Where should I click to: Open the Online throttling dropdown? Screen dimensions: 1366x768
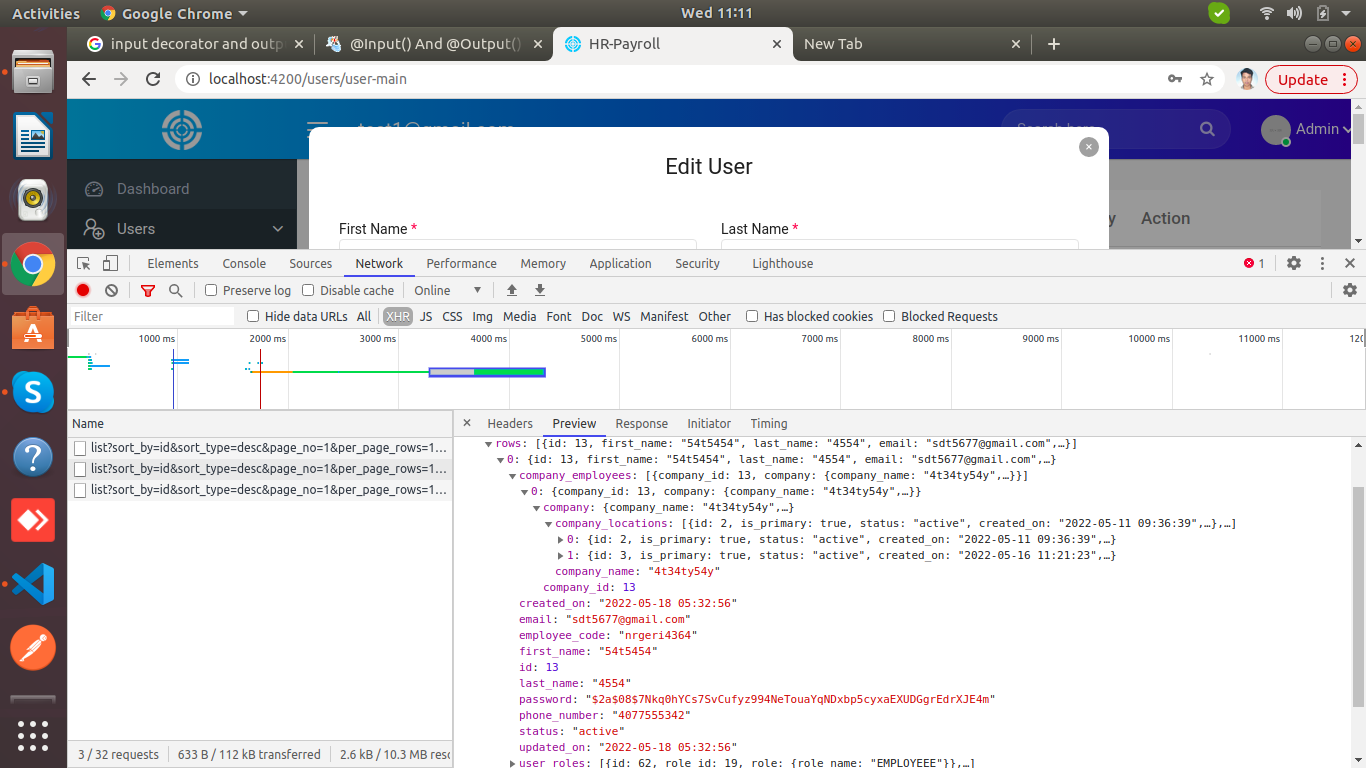pyautogui.click(x=448, y=290)
